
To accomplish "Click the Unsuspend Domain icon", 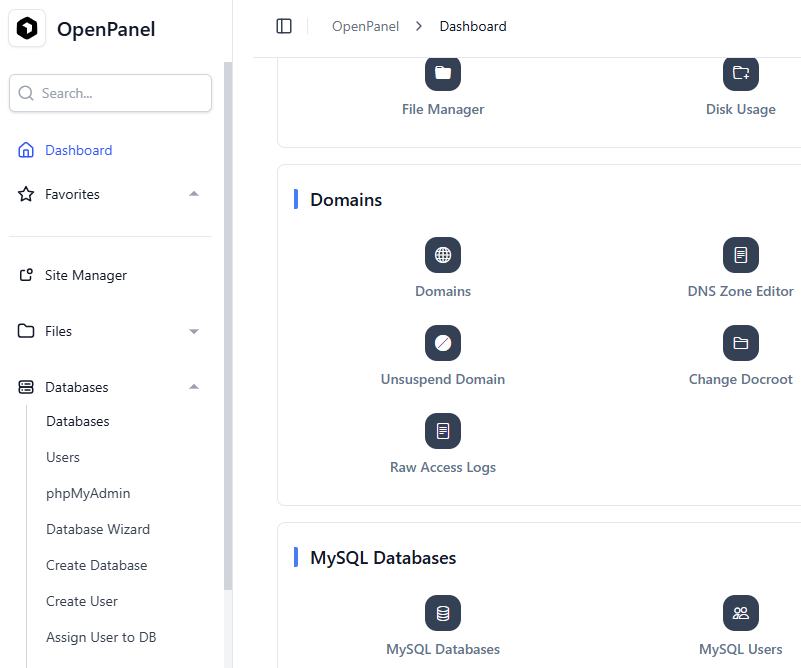I will [x=442, y=343].
